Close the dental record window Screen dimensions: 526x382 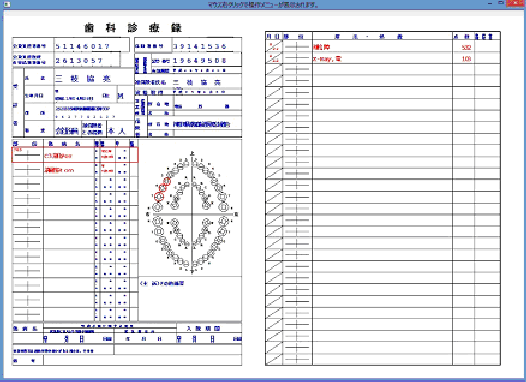point(516,3)
